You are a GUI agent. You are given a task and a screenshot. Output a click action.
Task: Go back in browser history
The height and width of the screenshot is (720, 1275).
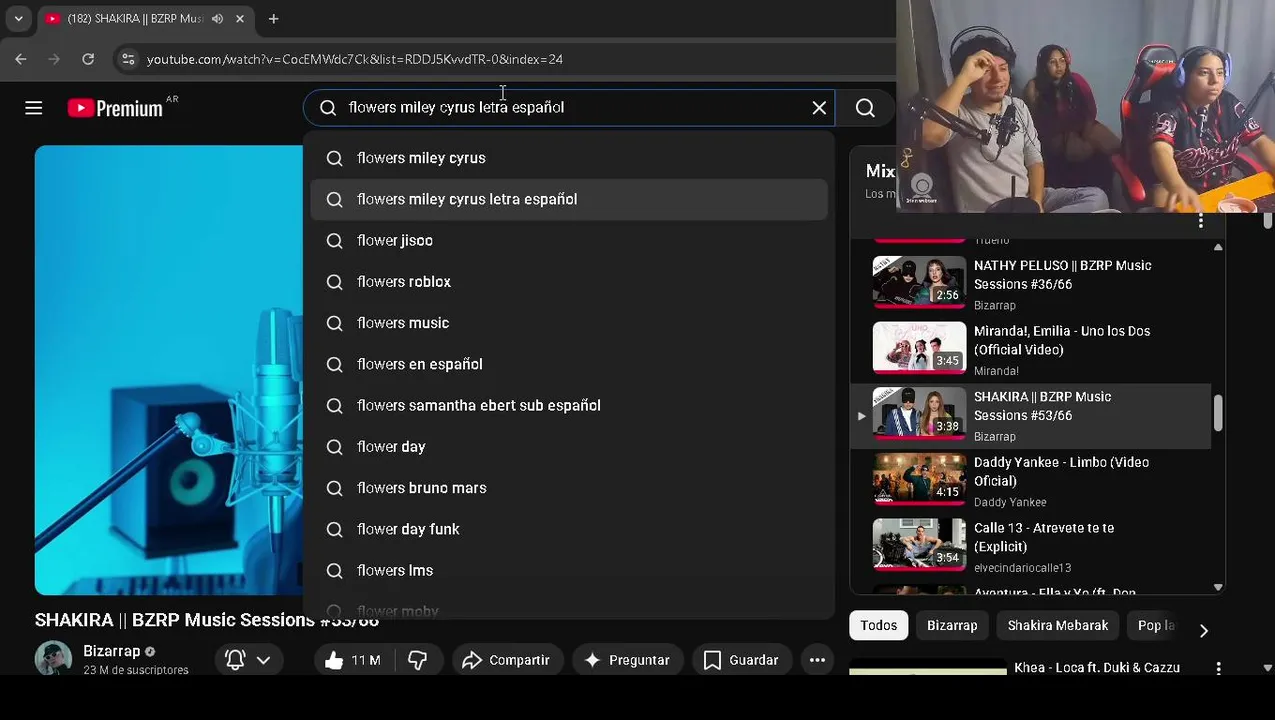(21, 59)
